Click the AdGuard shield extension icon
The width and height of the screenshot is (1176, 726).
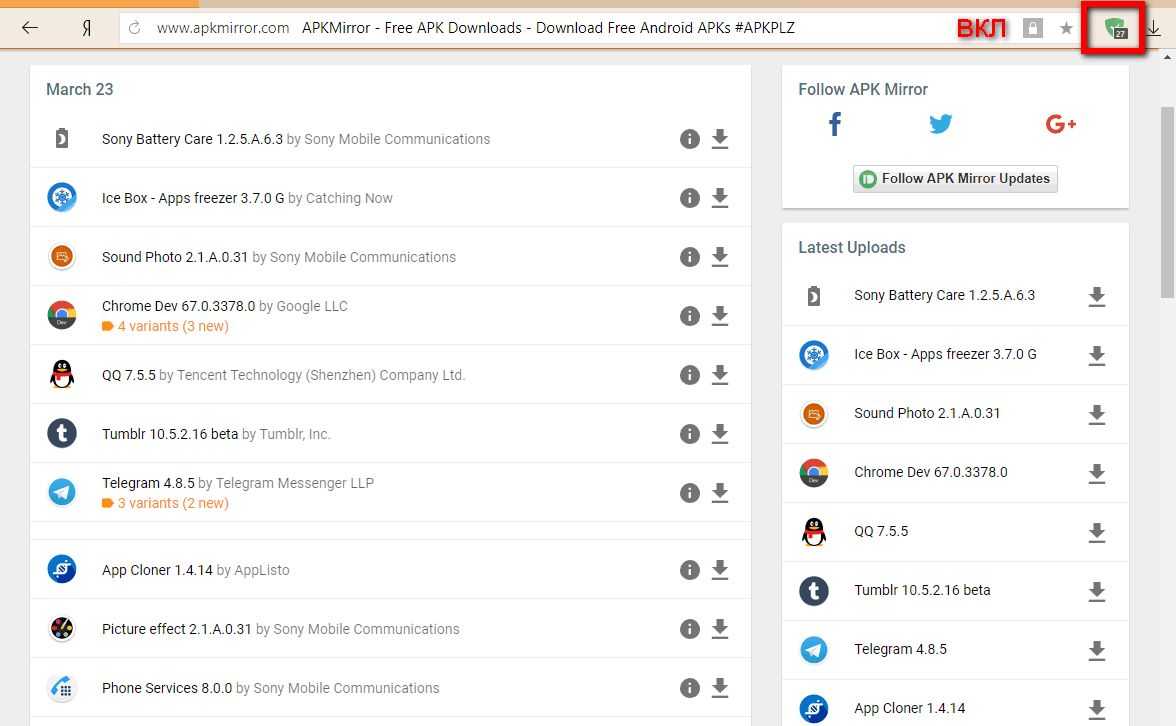[x=1117, y=29]
